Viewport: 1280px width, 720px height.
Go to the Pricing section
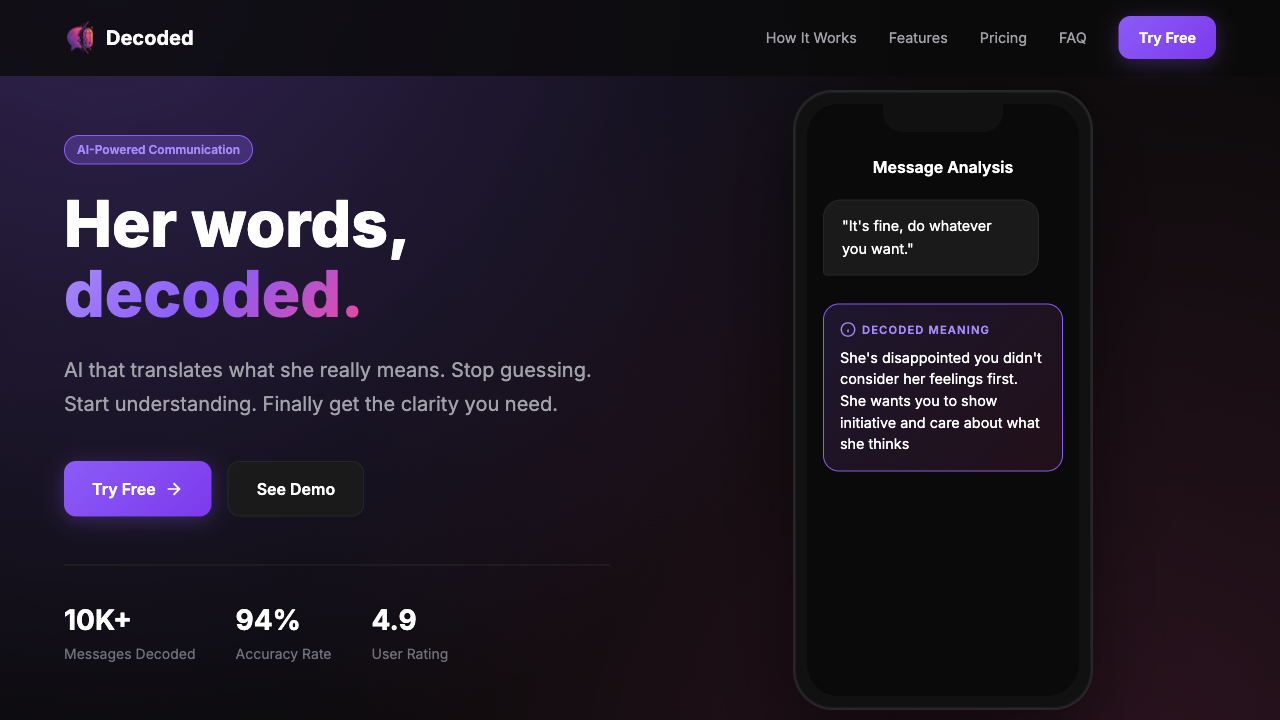pos(1002,37)
